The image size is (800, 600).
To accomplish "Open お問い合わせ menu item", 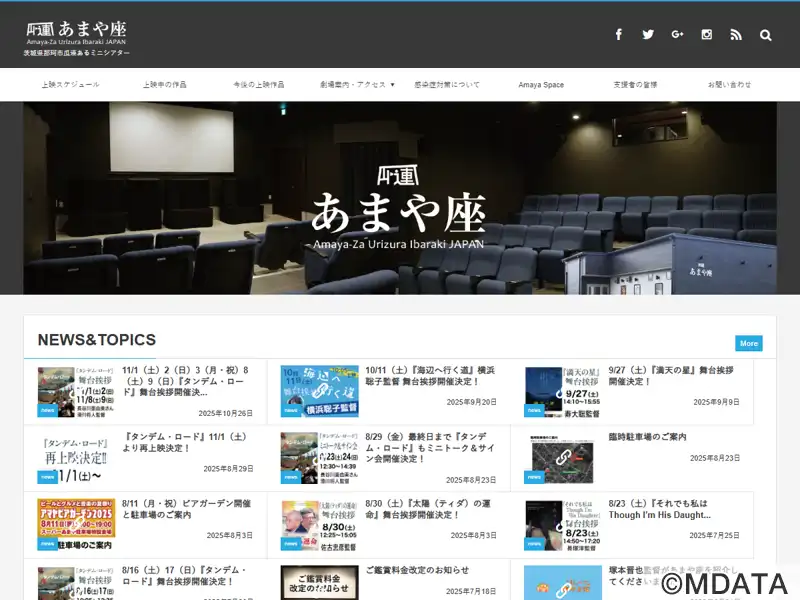I will point(729,85).
